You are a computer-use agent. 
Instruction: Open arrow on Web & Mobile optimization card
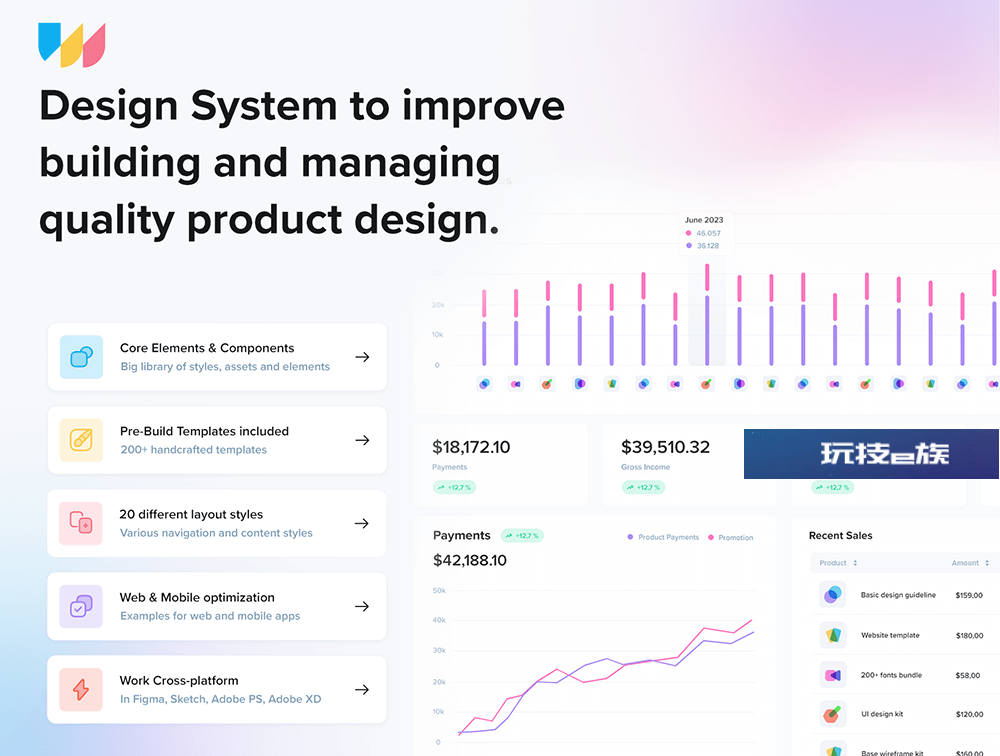pos(362,606)
